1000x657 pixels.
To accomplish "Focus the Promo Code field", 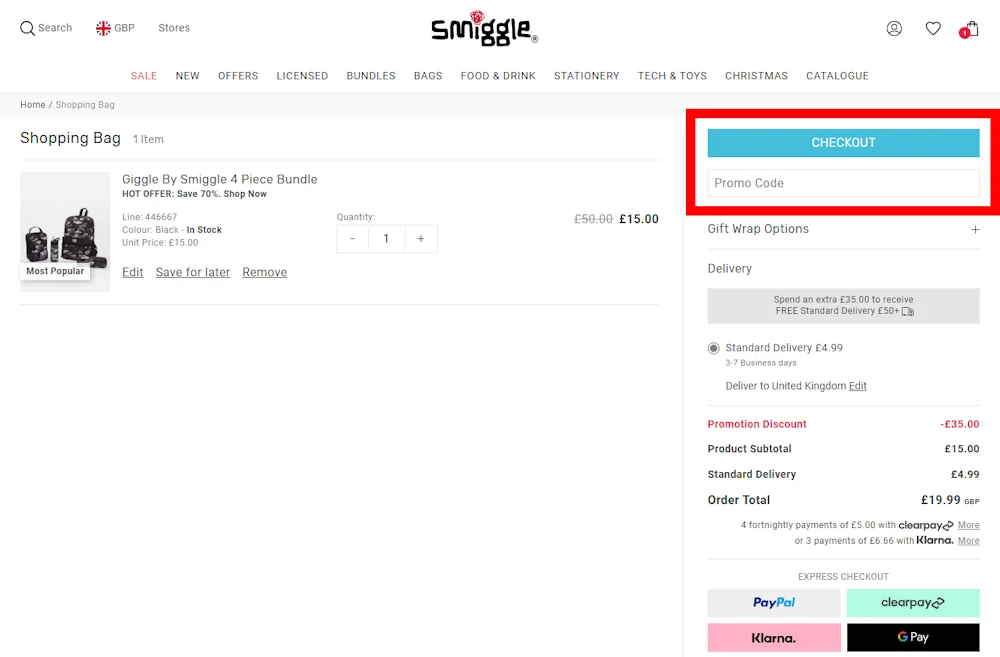I will pyautogui.click(x=843, y=183).
